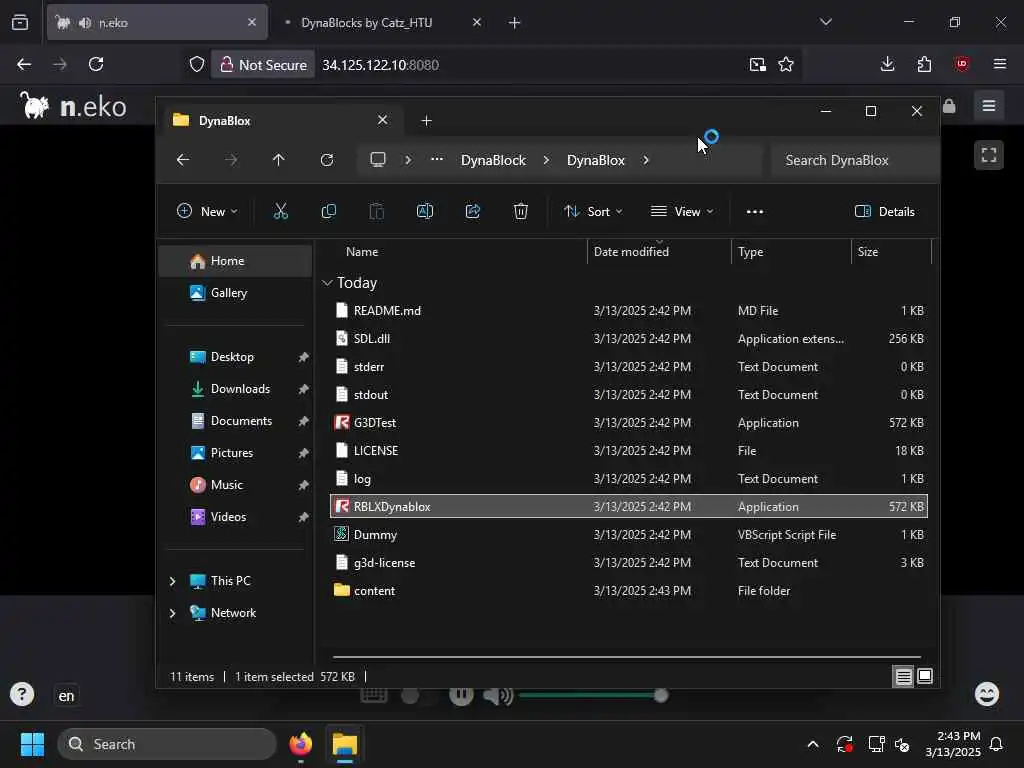This screenshot has width=1024, height=768.
Task: Toggle n.eko fullscreen mode
Action: pyautogui.click(x=988, y=155)
